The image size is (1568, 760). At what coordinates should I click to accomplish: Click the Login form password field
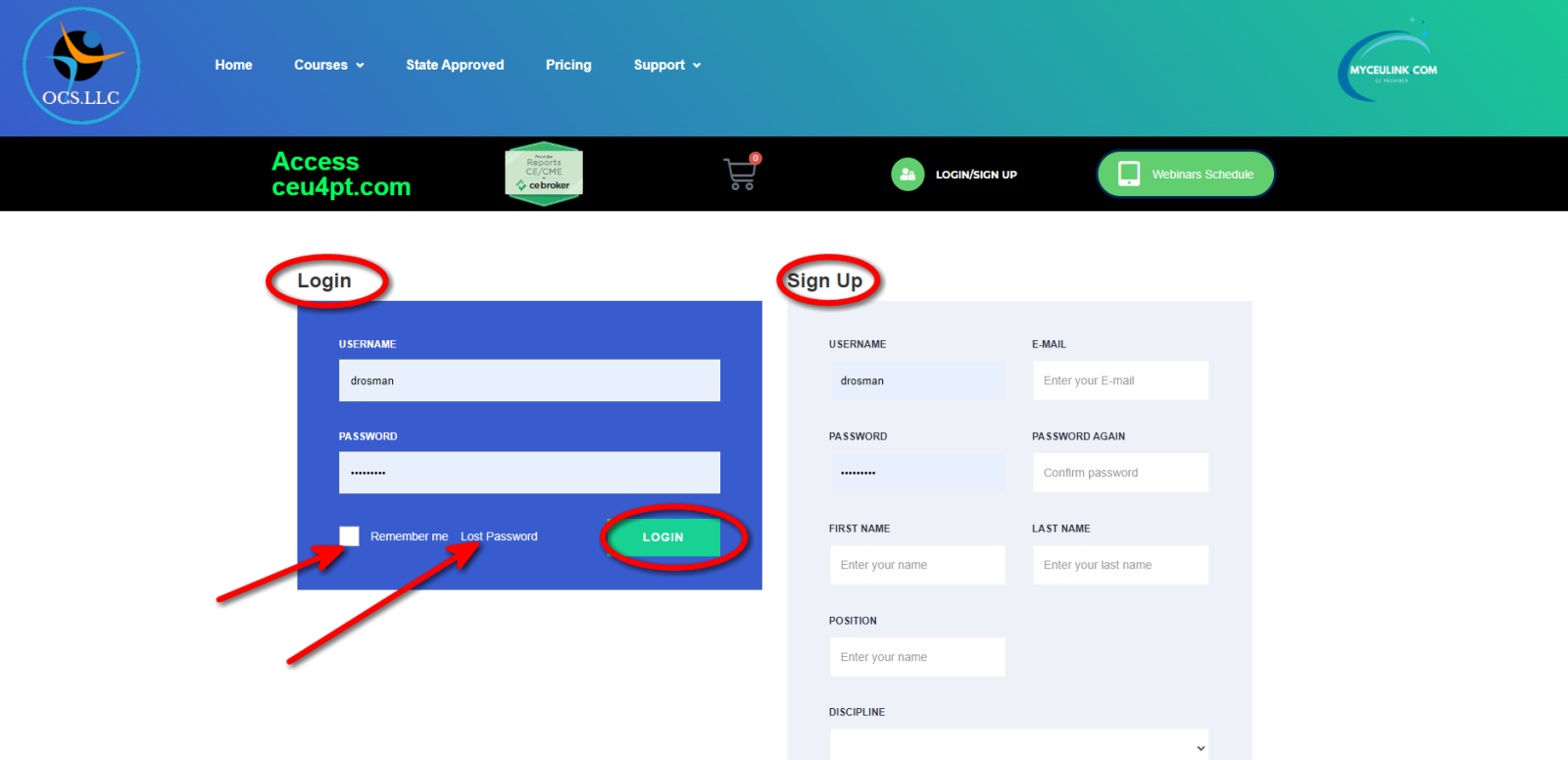point(529,473)
